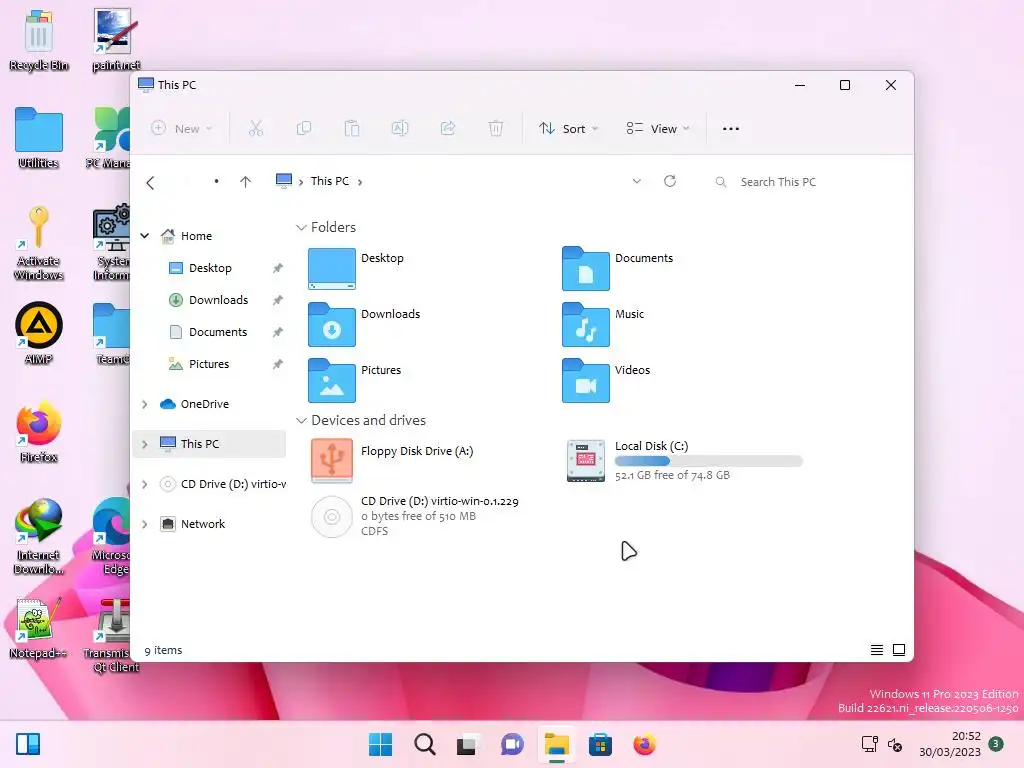This screenshot has width=1024, height=768.
Task: Click the Paste clipboard icon
Action: click(352, 129)
